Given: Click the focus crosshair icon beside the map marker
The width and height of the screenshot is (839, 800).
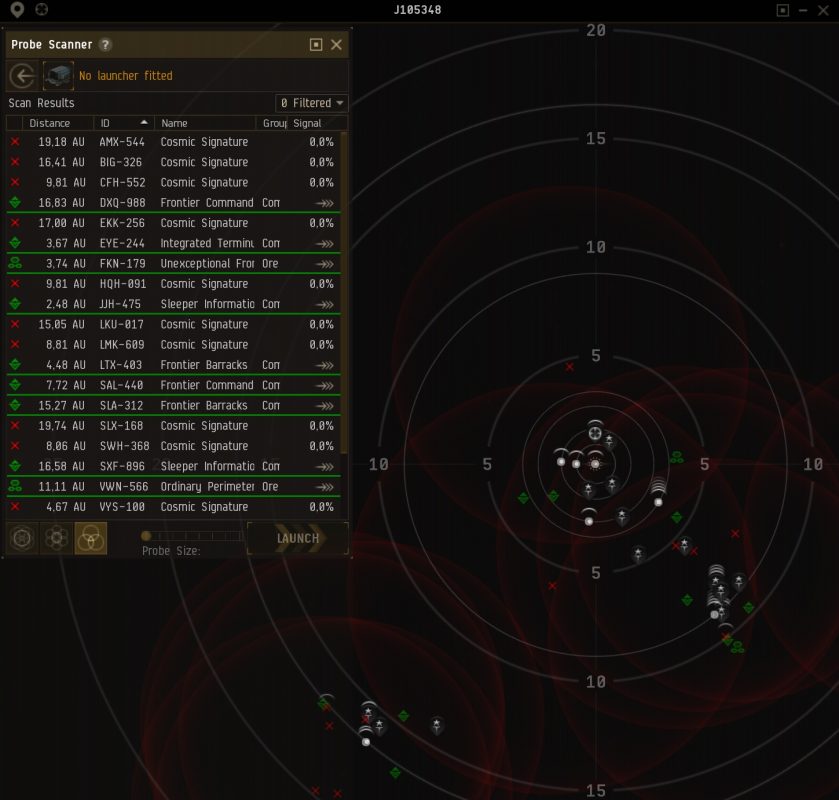Looking at the screenshot, I should [x=40, y=10].
